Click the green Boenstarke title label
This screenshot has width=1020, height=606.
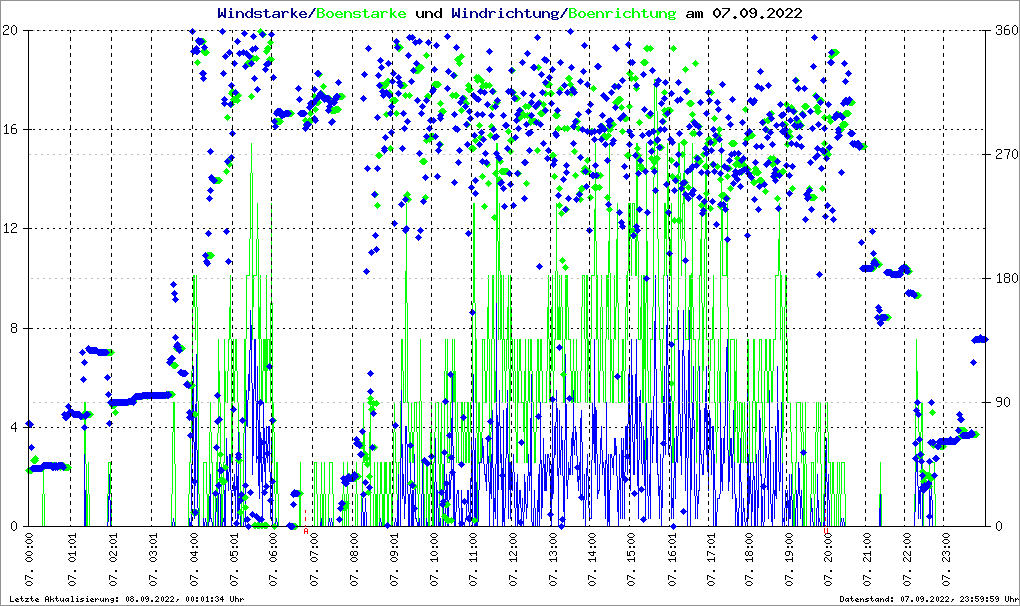click(361, 13)
